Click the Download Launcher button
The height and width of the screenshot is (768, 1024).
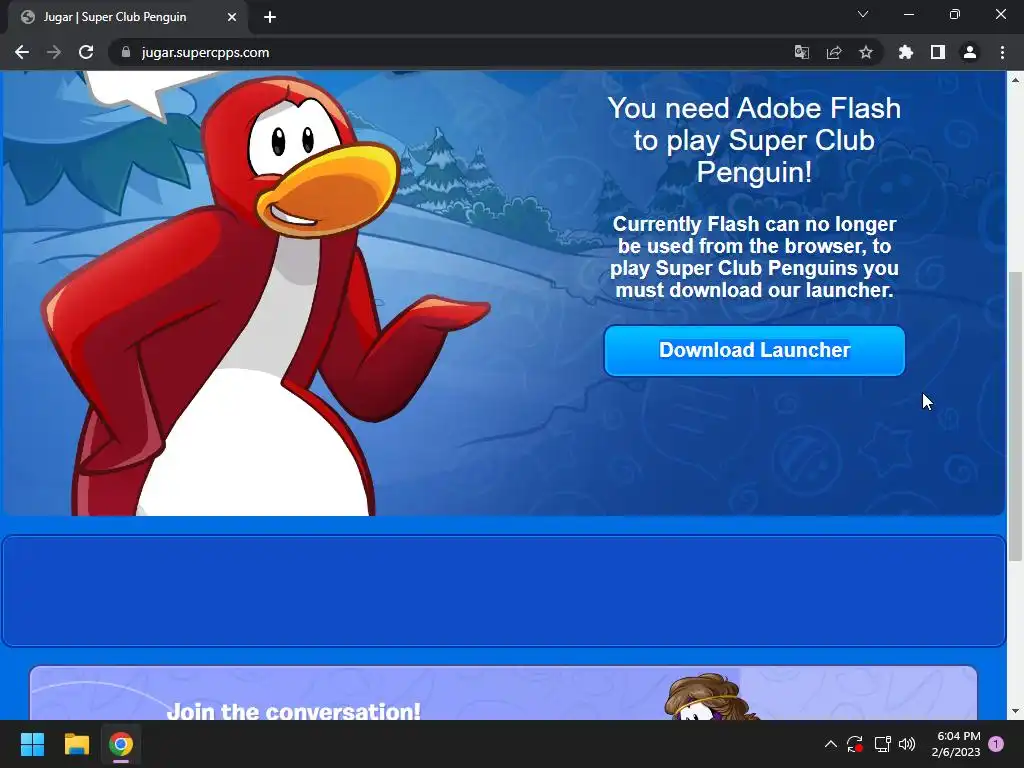pyautogui.click(x=754, y=351)
